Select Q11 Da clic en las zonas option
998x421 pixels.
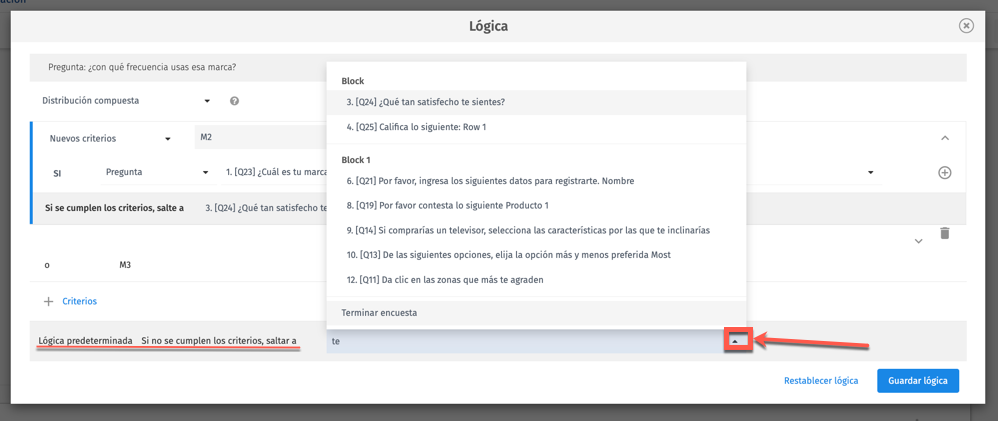(x=536, y=280)
